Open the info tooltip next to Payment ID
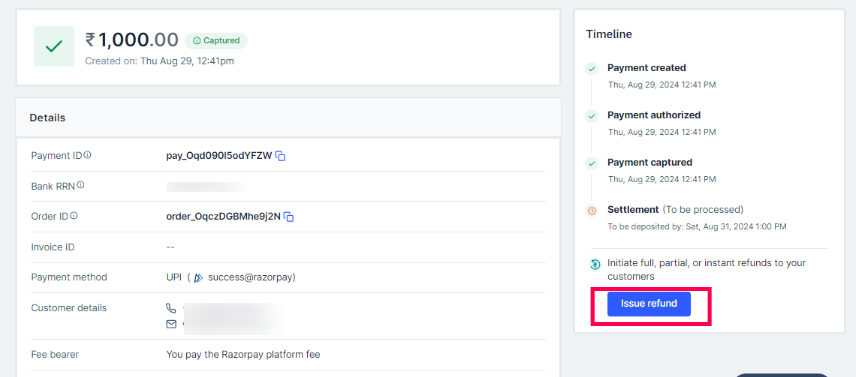This screenshot has width=856, height=377. point(87,155)
